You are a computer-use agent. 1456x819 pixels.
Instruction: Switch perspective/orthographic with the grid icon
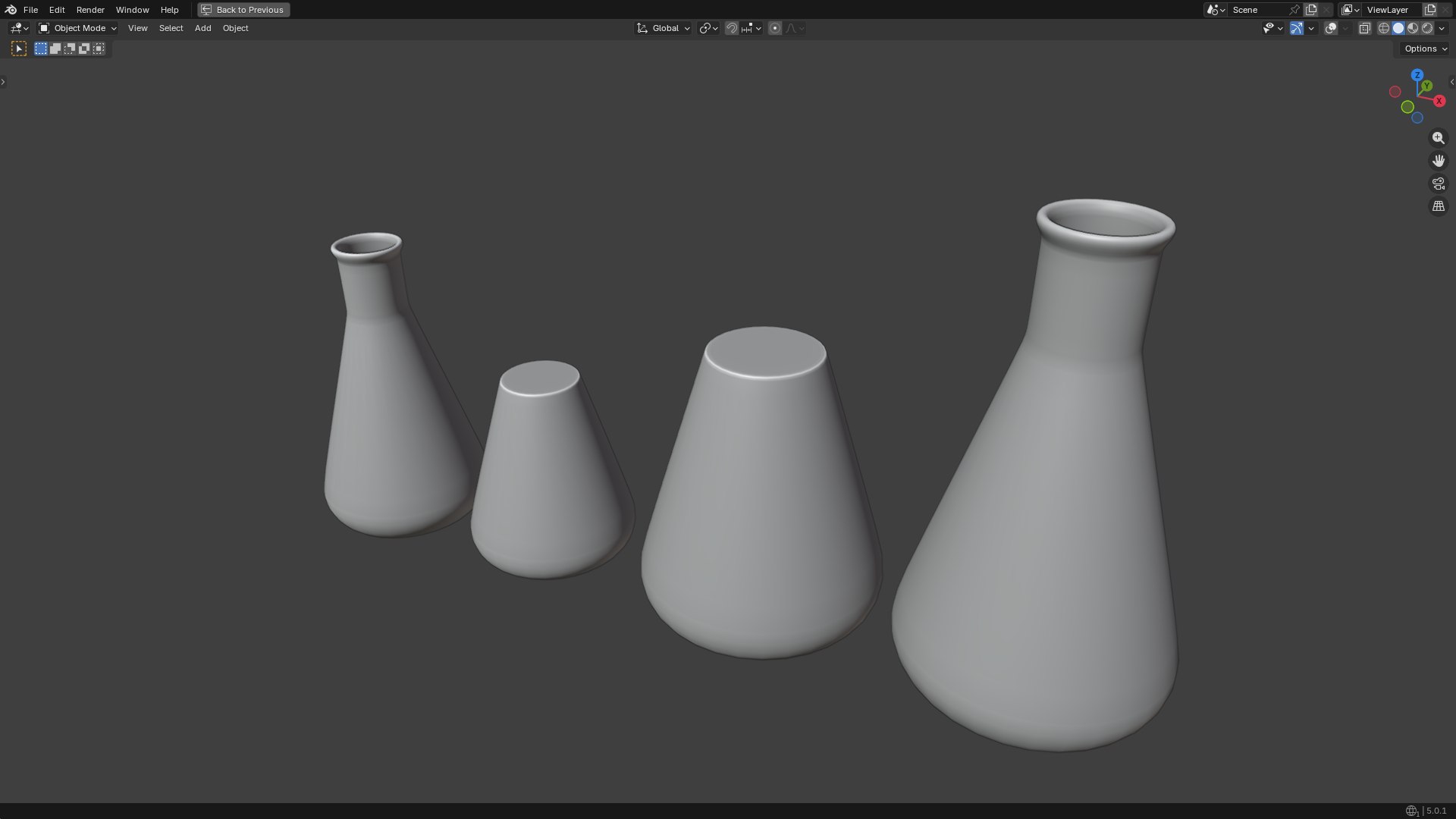1438,206
